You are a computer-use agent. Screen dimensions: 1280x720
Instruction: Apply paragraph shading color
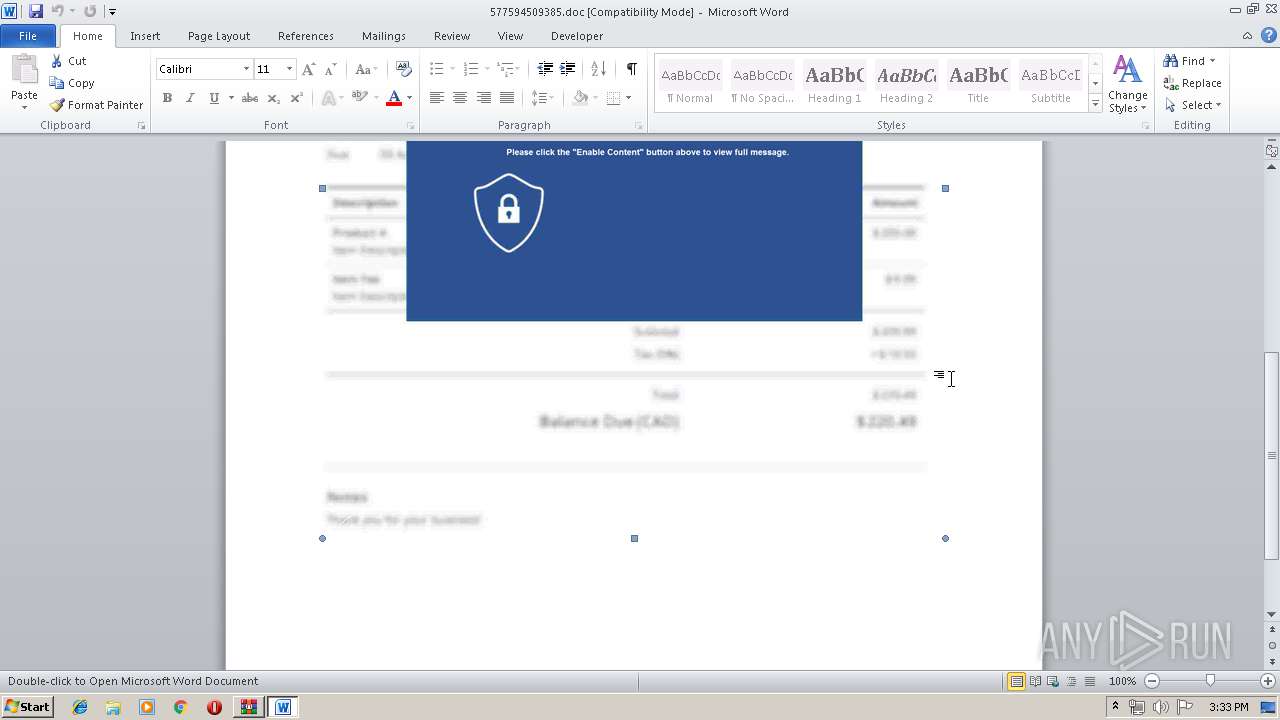pyautogui.click(x=580, y=98)
